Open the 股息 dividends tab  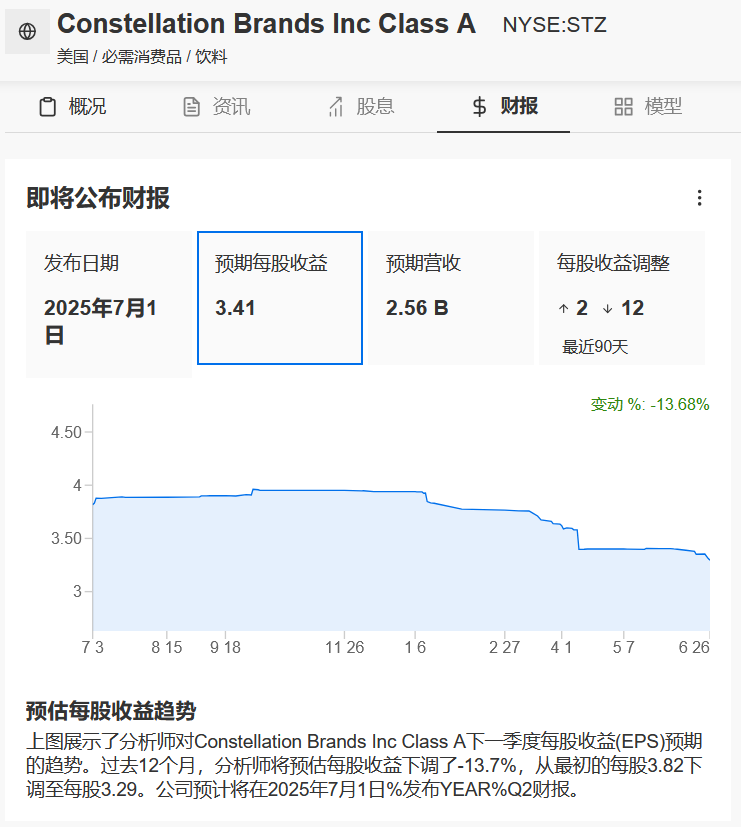click(361, 107)
